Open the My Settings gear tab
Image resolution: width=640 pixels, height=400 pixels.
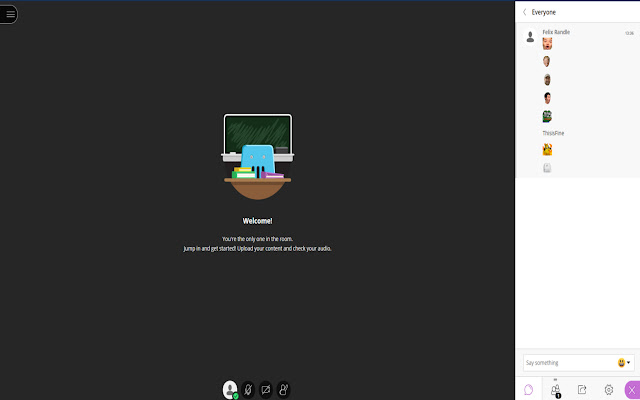pyautogui.click(x=609, y=389)
